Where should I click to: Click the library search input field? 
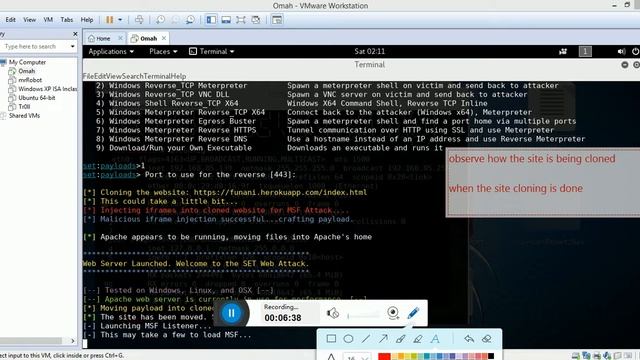coord(35,47)
